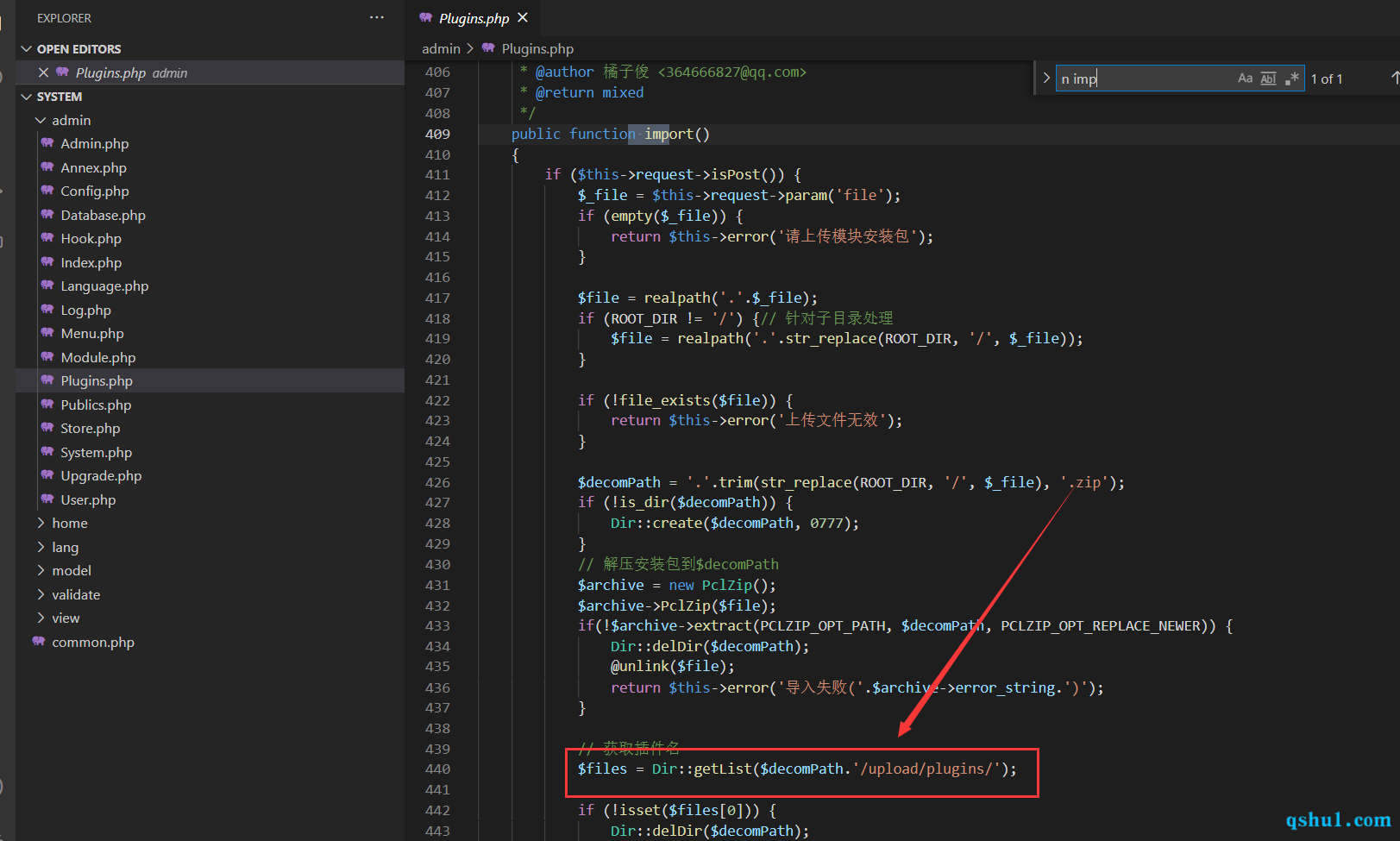
Task: Click the PHP icon beside common.php
Action: pos(39,642)
